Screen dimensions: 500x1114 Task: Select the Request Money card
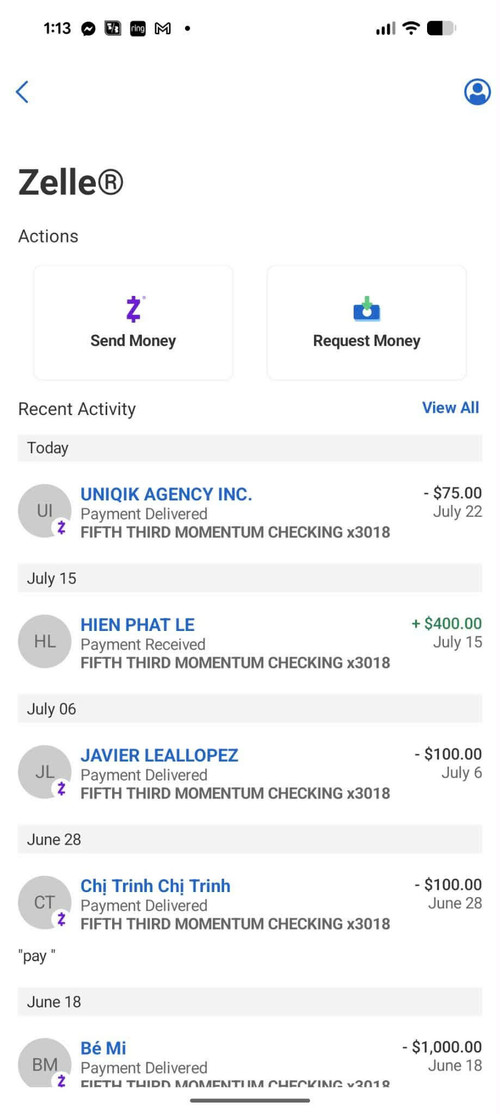366,323
